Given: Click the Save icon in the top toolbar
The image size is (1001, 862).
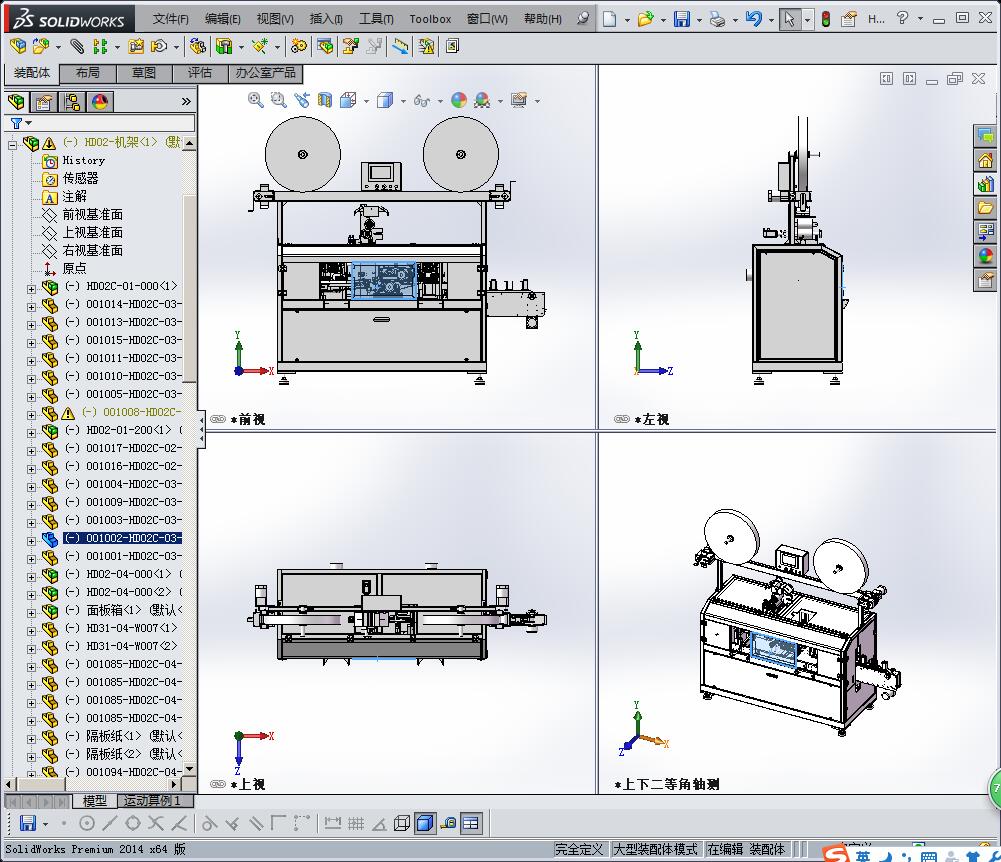Looking at the screenshot, I should (x=681, y=19).
